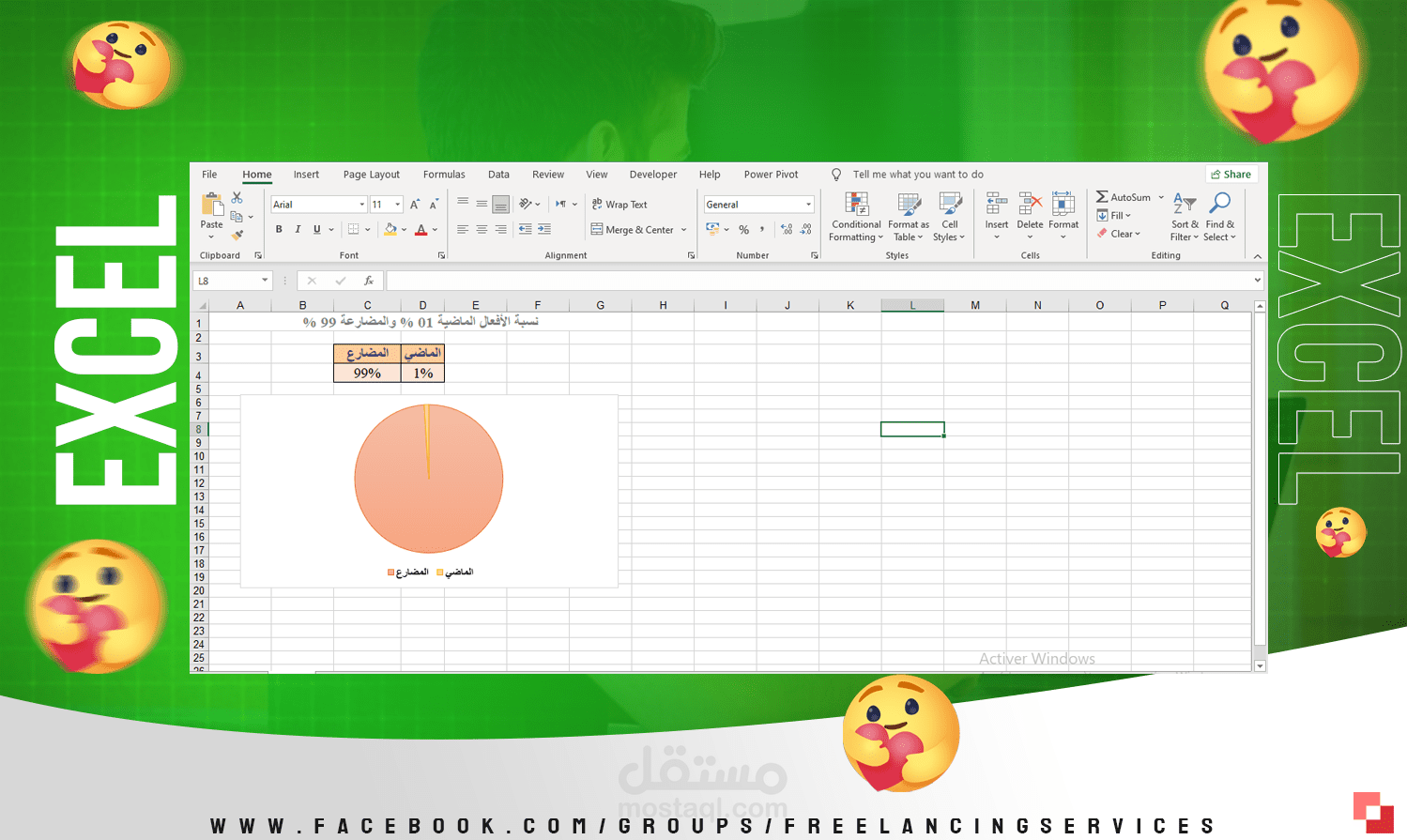Screen dimensions: 1407x840
Task: Toggle Wrap Text
Action: 619,205
